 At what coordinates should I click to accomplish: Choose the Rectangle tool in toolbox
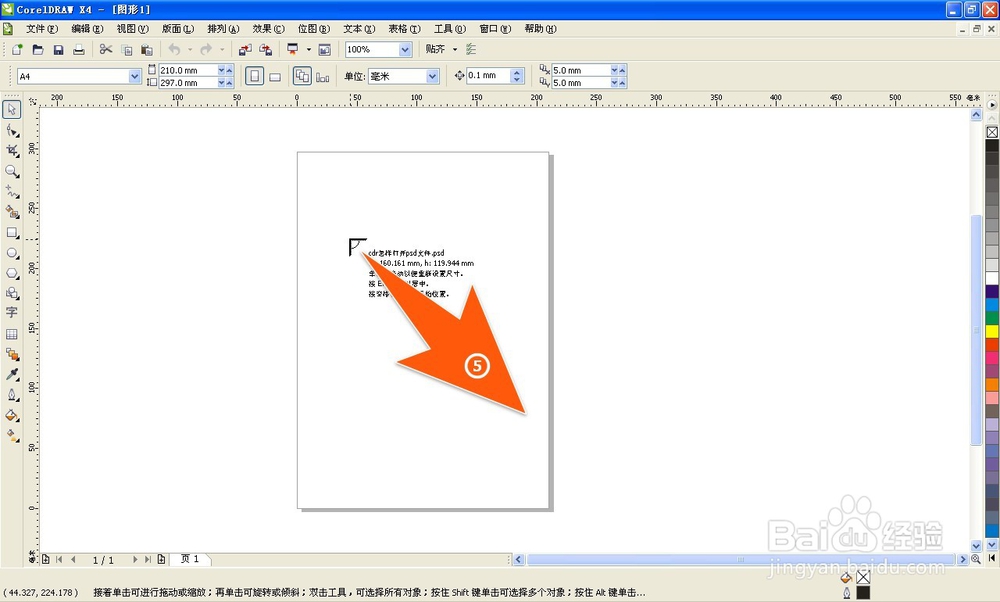12,232
